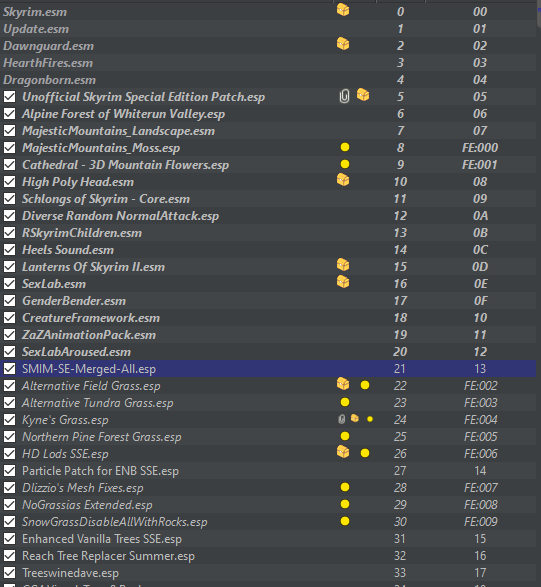Click the yellow dot flag for MajesticMountains_Moss.esp
Image resolution: width=541 pixels, height=587 pixels.
coord(345,147)
